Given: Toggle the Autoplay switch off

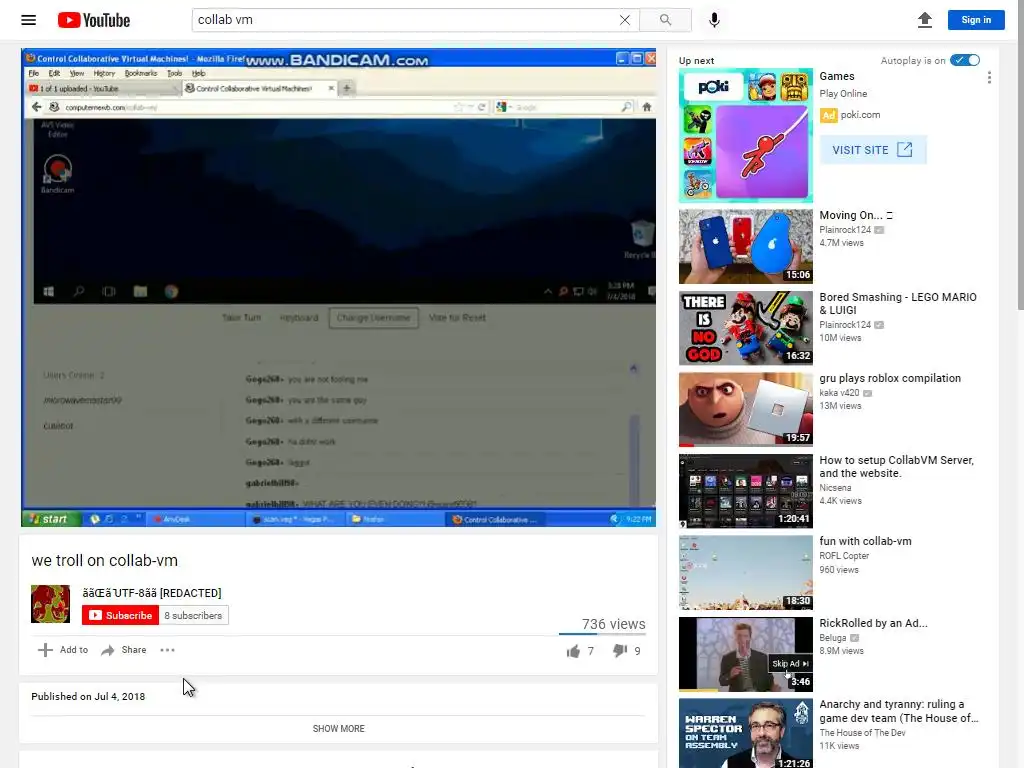Looking at the screenshot, I should click(x=965, y=60).
